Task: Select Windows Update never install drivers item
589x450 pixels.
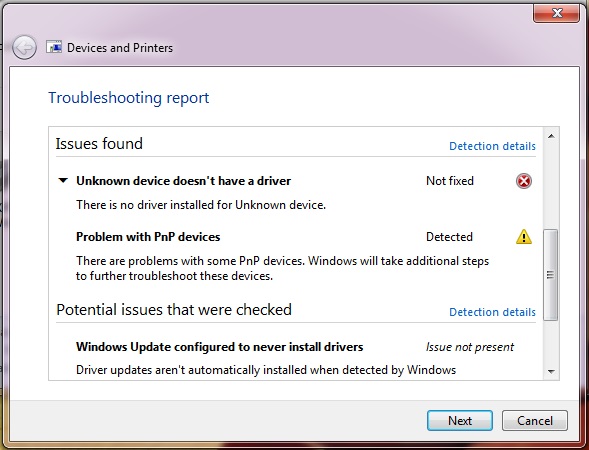Action: [x=219, y=347]
